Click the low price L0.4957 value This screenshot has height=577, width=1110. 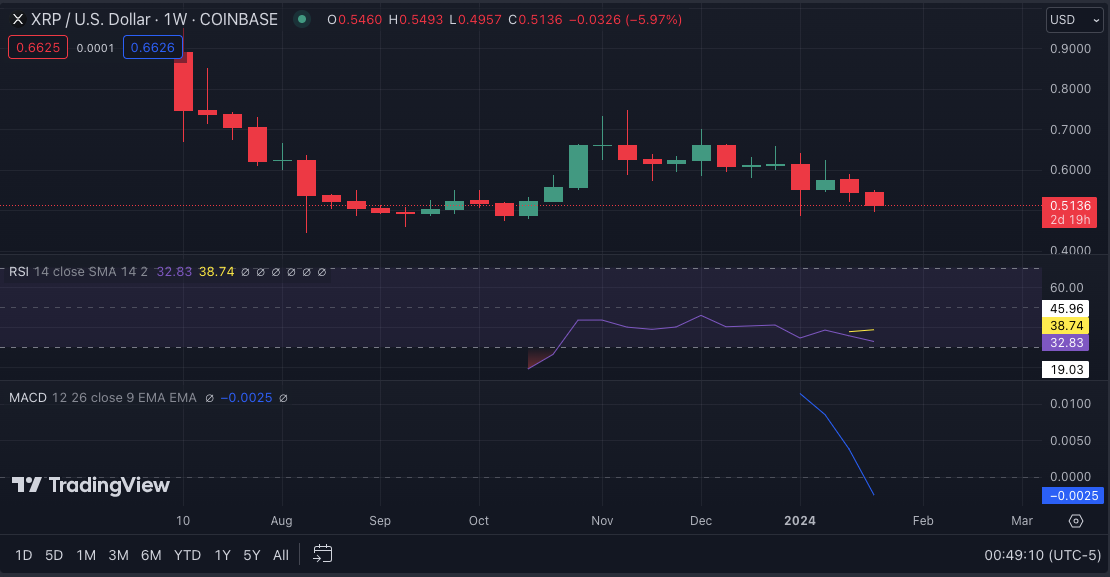click(476, 20)
